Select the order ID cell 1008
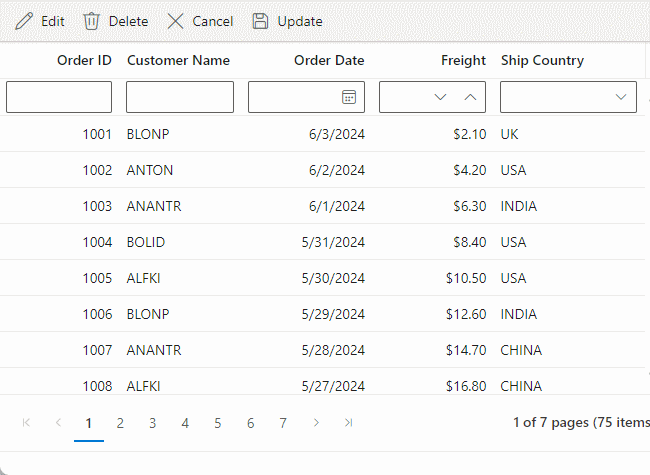Viewport: 650px width, 475px height. point(97,387)
